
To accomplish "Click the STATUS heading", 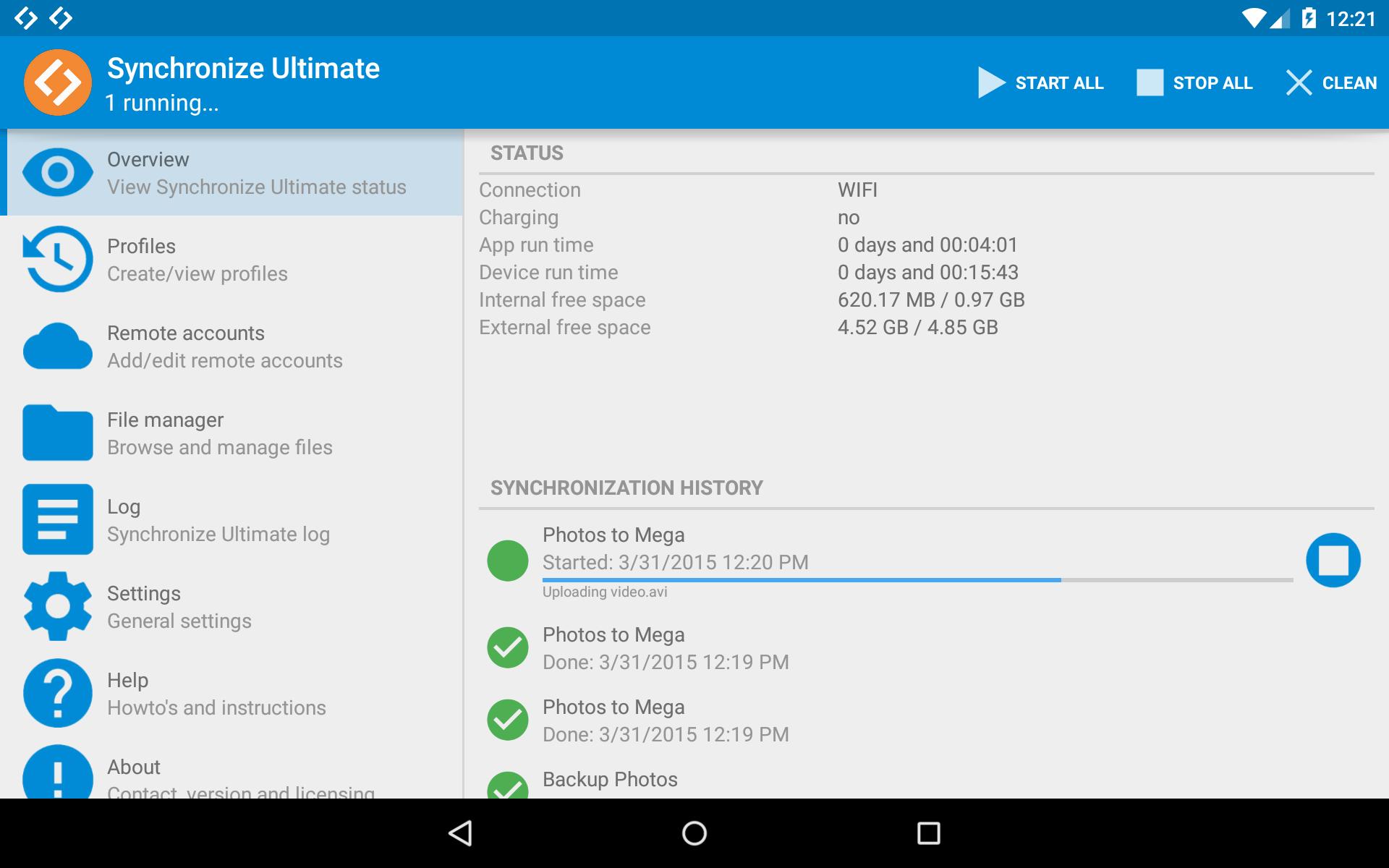I will tap(527, 153).
